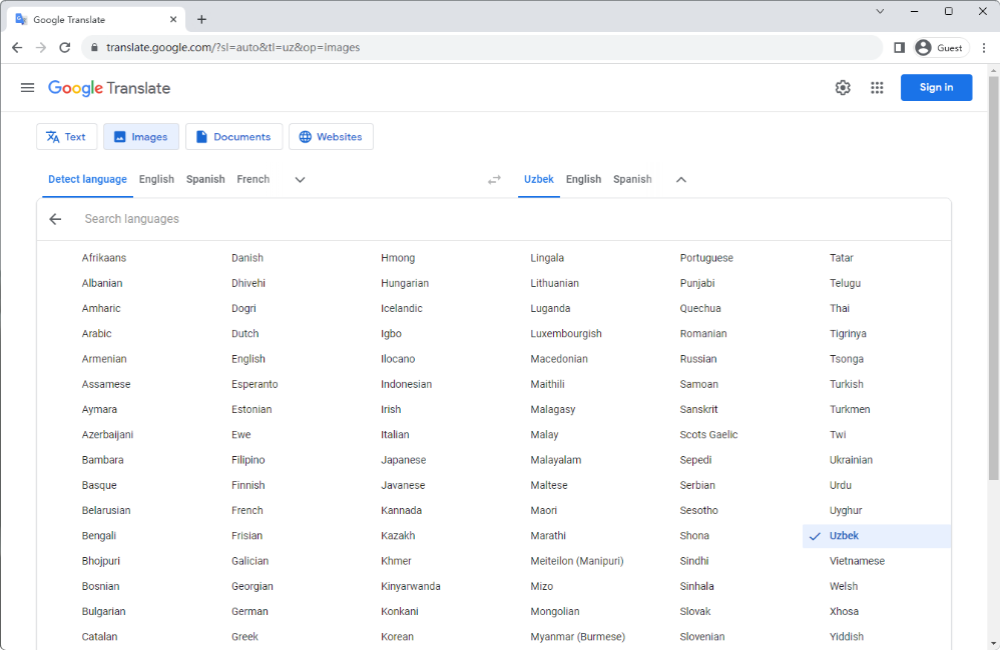Screen dimensions: 1000x650
Task: Select the checked Uzbek list entry
Action: point(876,536)
